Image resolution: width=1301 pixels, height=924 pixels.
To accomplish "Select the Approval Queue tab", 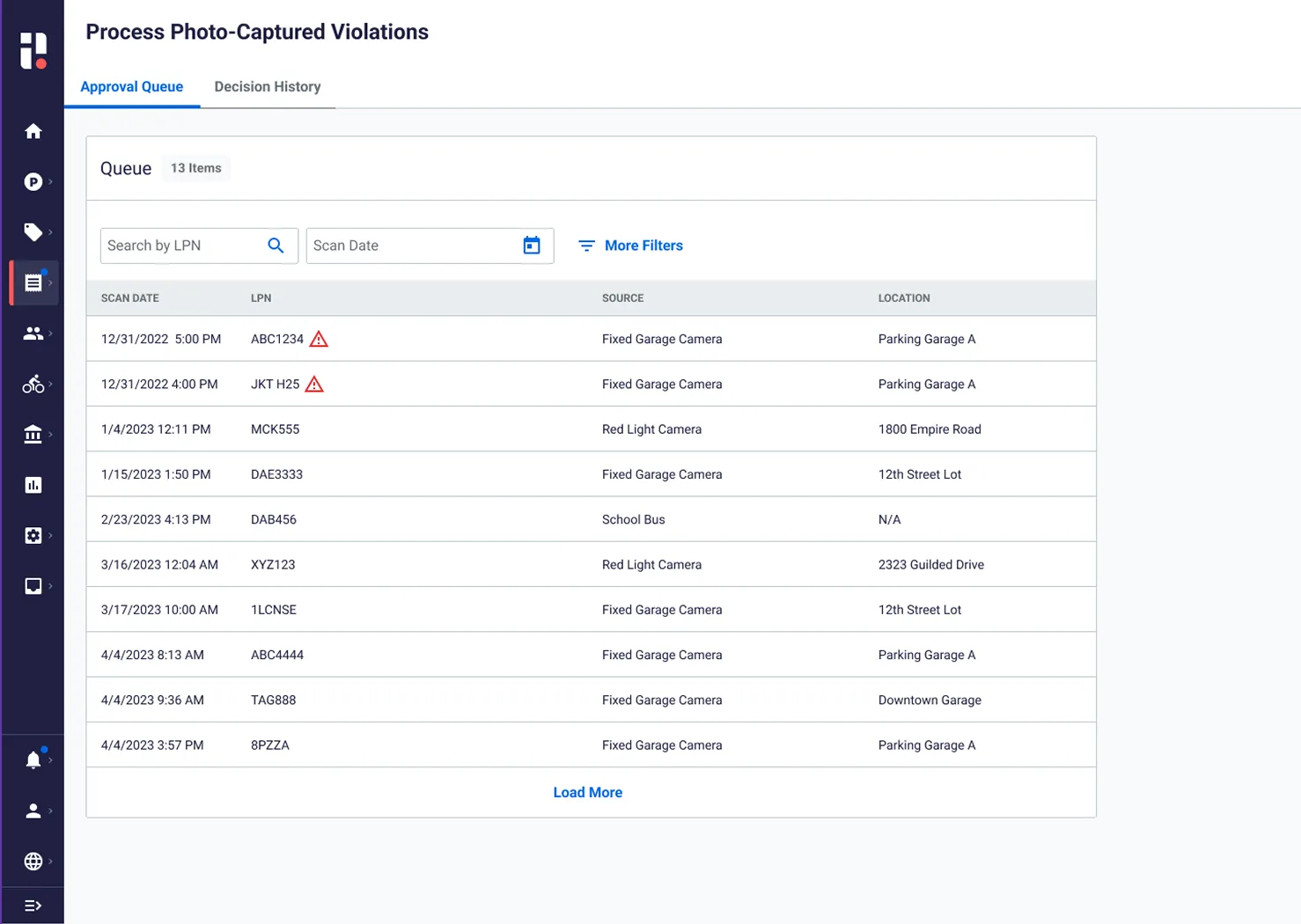I will [132, 86].
